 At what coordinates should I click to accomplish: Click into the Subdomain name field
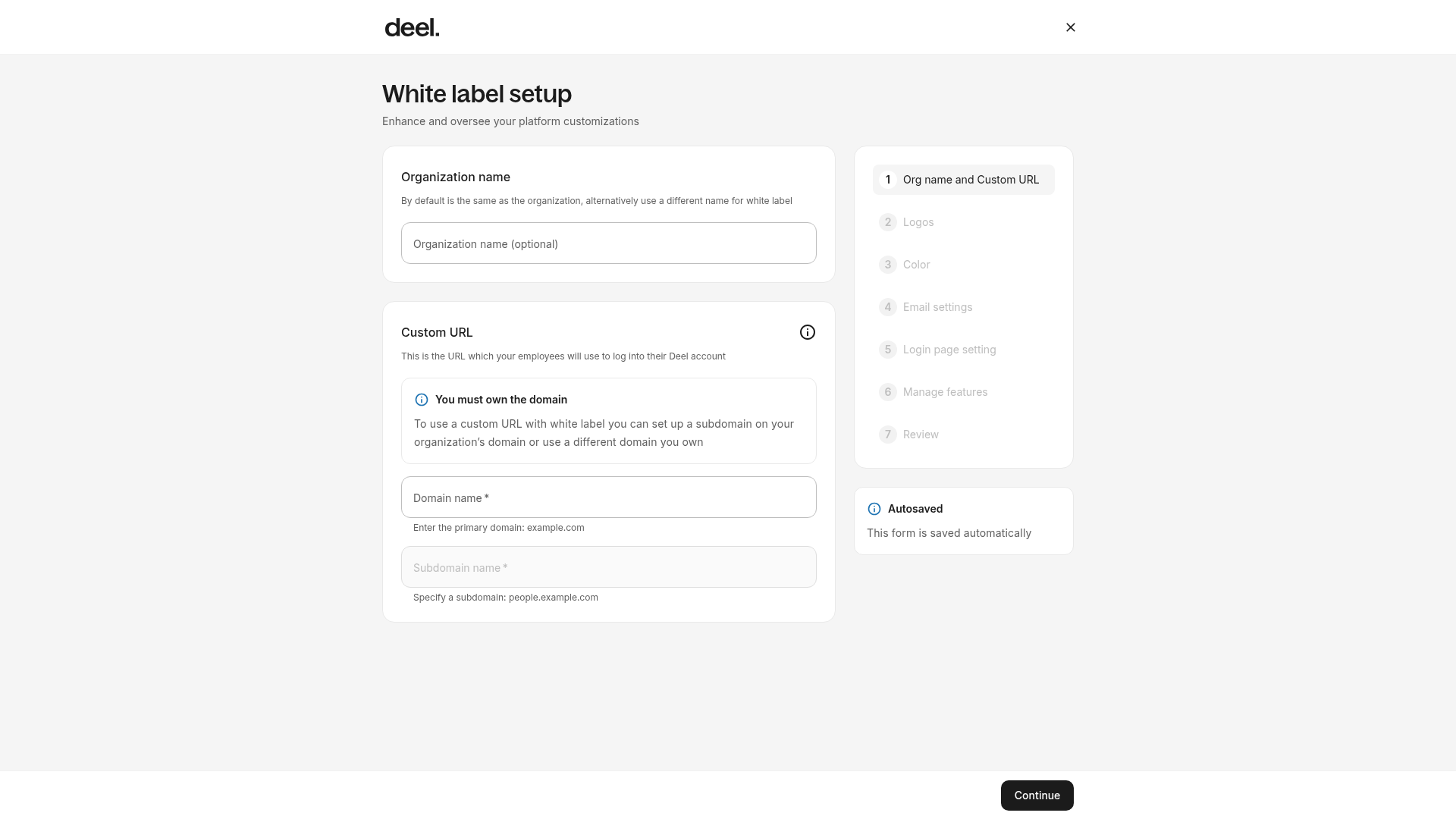click(608, 567)
